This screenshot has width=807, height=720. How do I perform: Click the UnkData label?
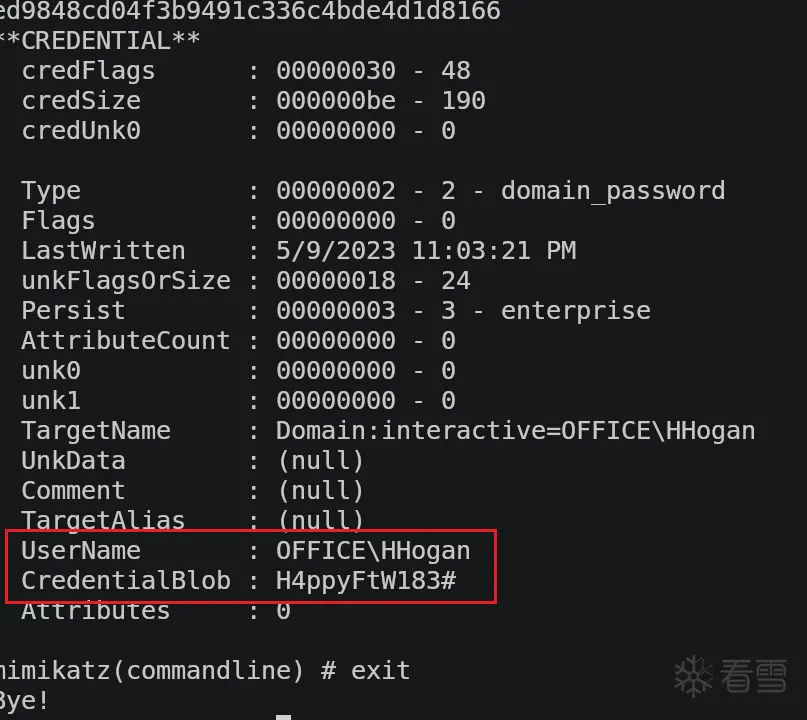click(73, 461)
